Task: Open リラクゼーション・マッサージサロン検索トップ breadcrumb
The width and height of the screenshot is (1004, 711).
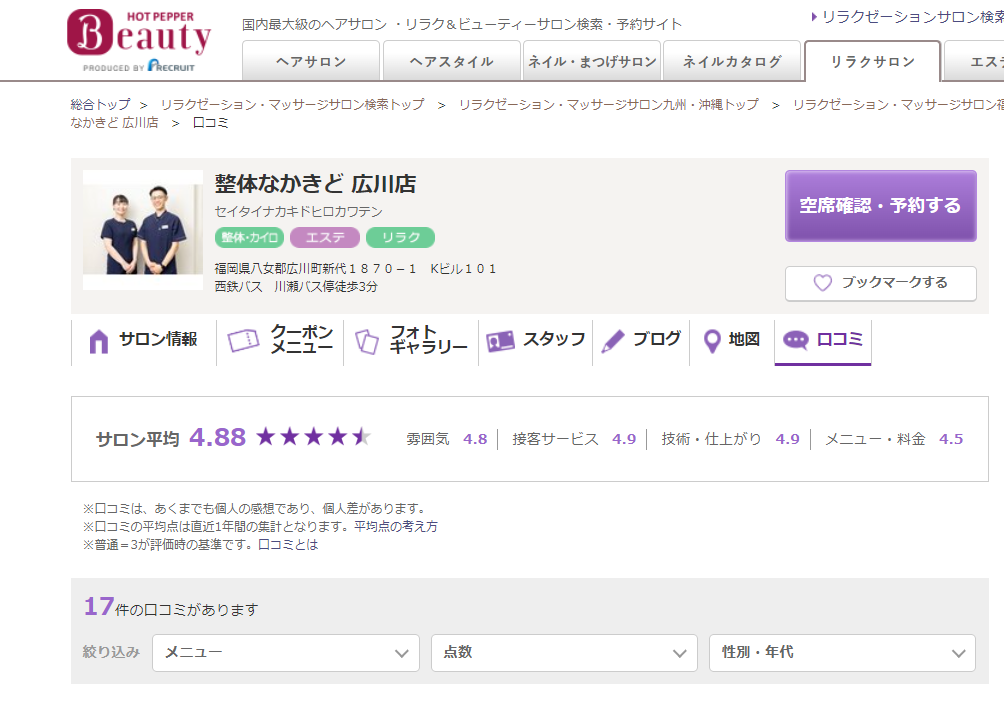Action: tap(293, 104)
